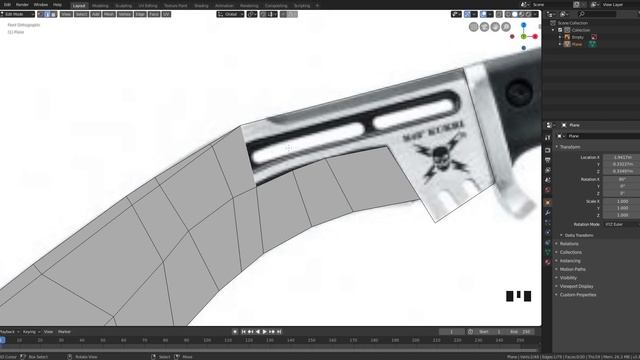
Task: Open the Output properties tab
Action: point(548,160)
